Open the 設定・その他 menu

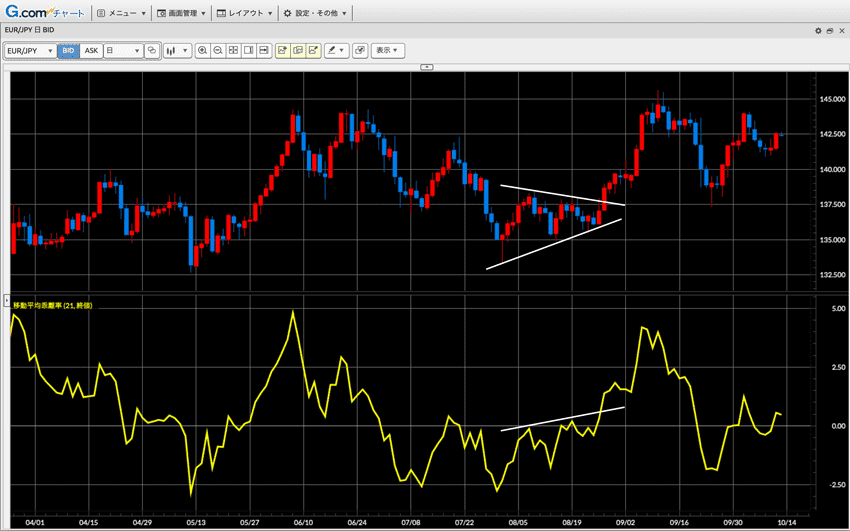(x=314, y=13)
